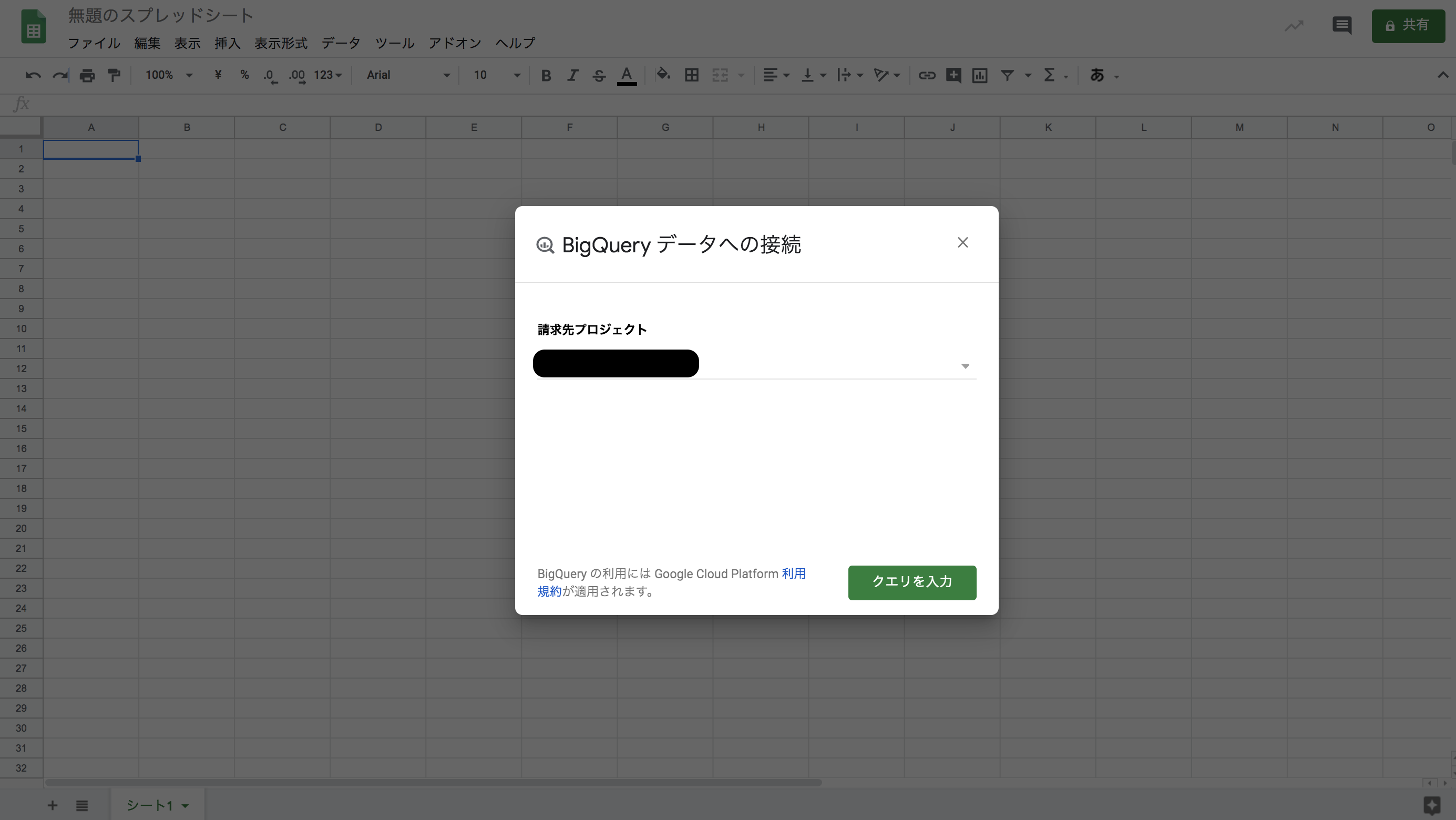Open the ツール menu
1456x820 pixels.
click(395, 43)
